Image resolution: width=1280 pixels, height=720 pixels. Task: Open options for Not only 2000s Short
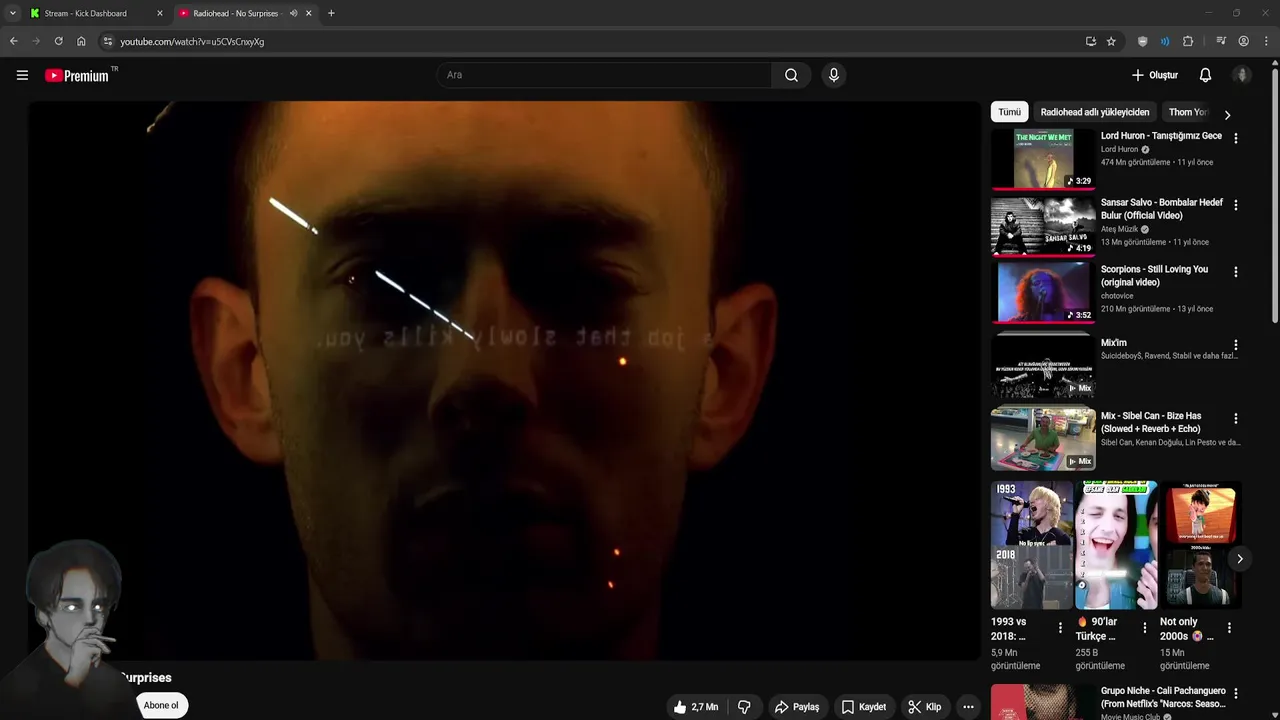[x=1229, y=628]
